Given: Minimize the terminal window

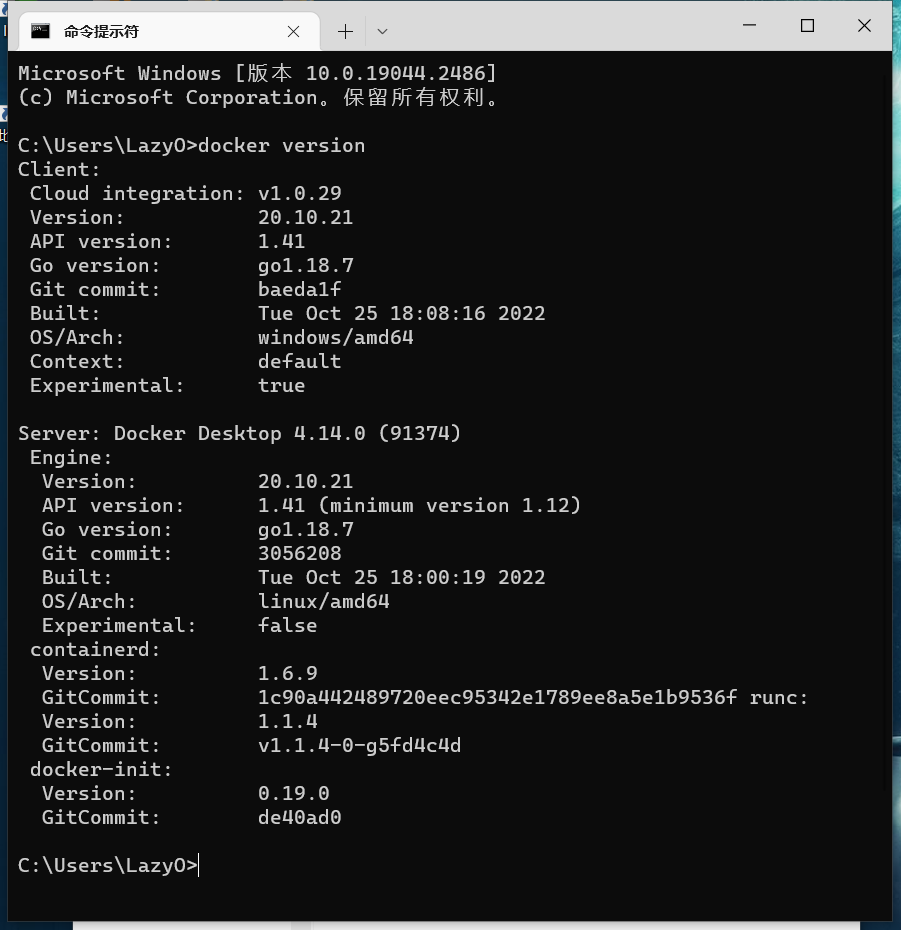Looking at the screenshot, I should point(750,26).
